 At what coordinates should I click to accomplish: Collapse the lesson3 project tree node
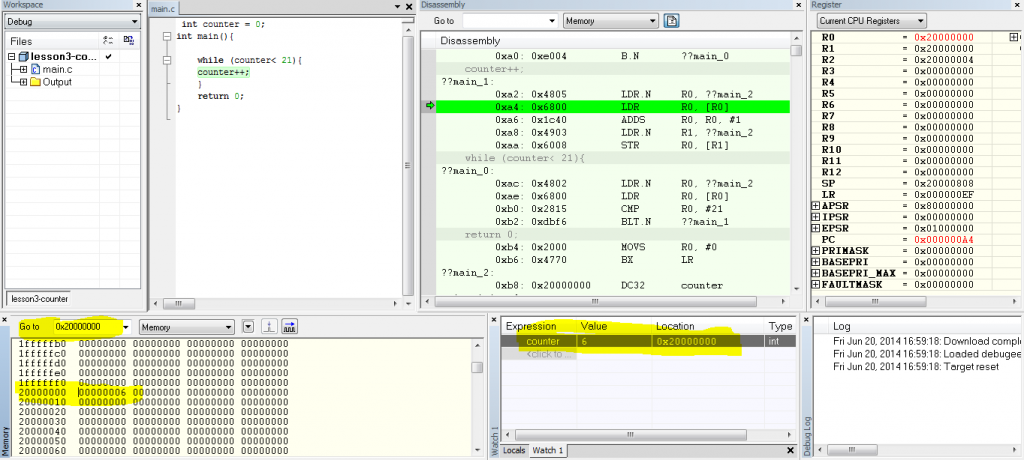point(12,57)
